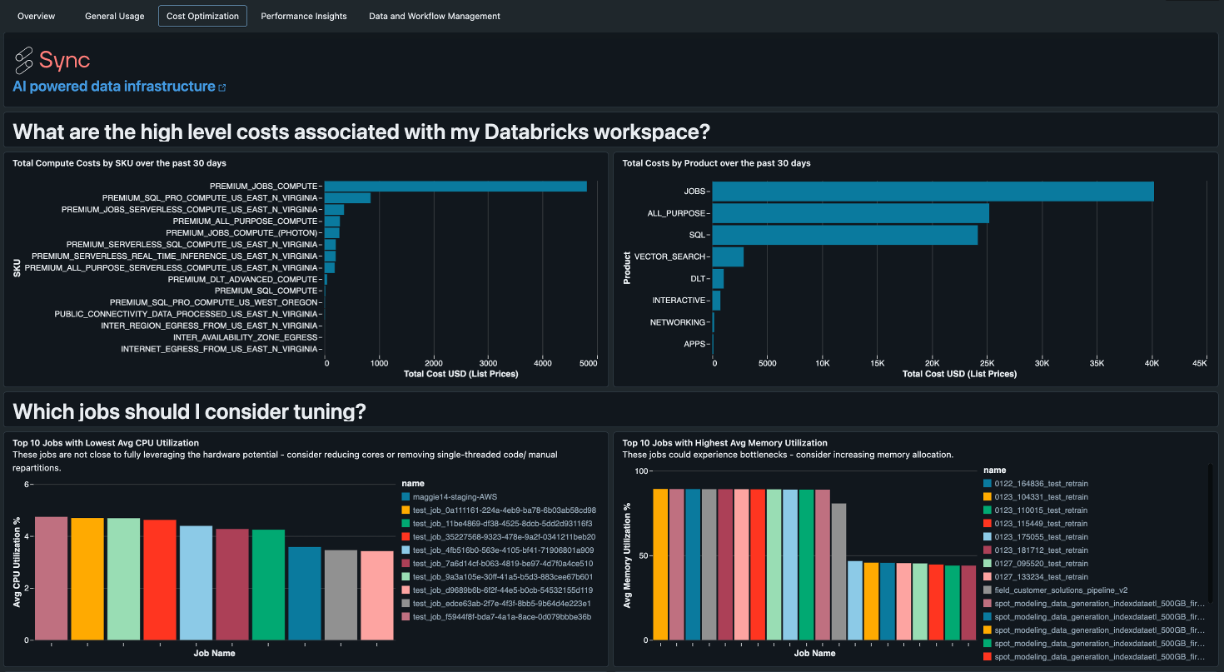The image size is (1224, 672).
Task: Click the Cost Optimization tab
Action: [x=203, y=16]
